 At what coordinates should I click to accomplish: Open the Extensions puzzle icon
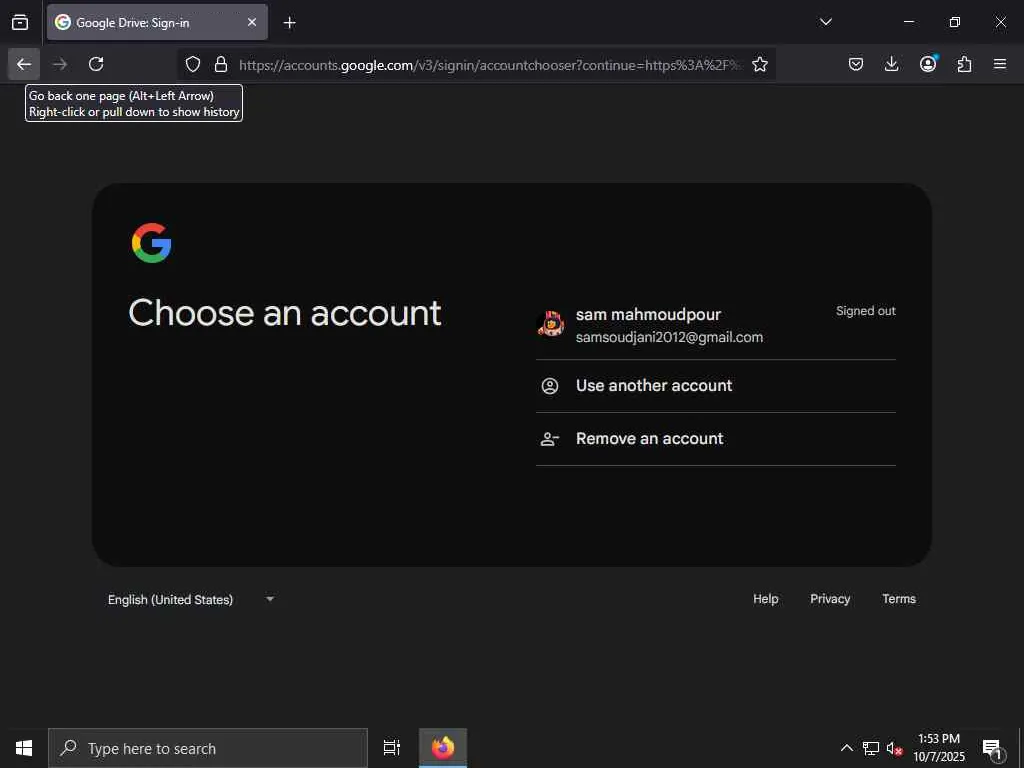tap(964, 64)
